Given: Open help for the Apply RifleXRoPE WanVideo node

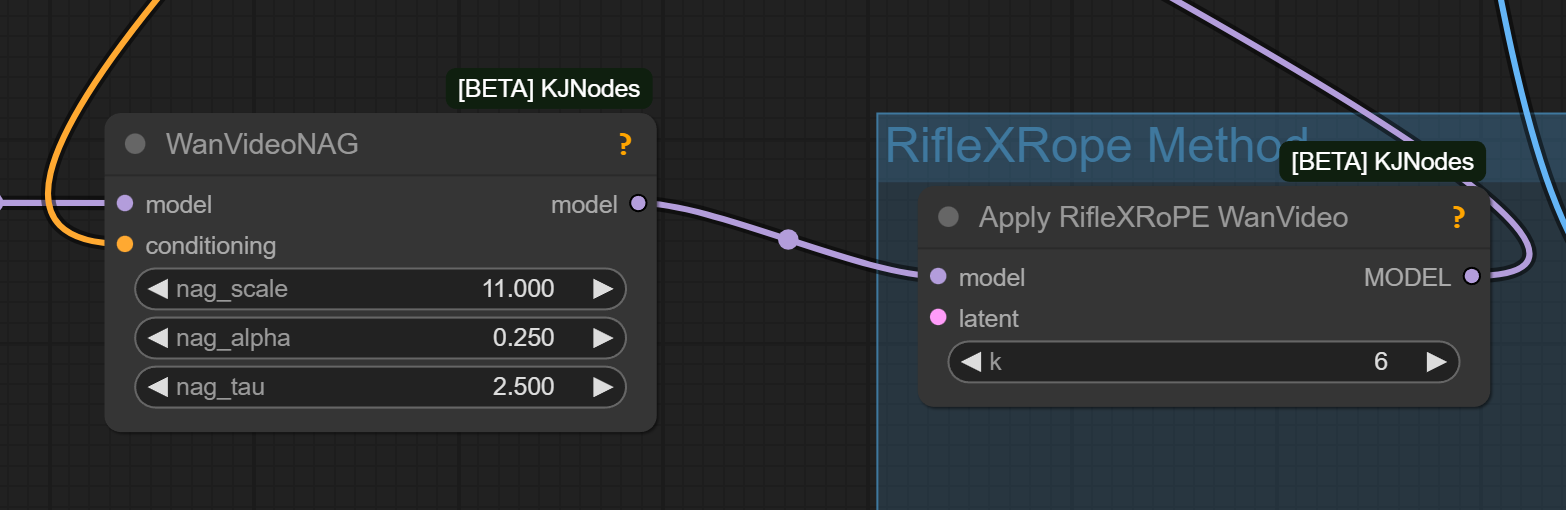Looking at the screenshot, I should point(1458,217).
